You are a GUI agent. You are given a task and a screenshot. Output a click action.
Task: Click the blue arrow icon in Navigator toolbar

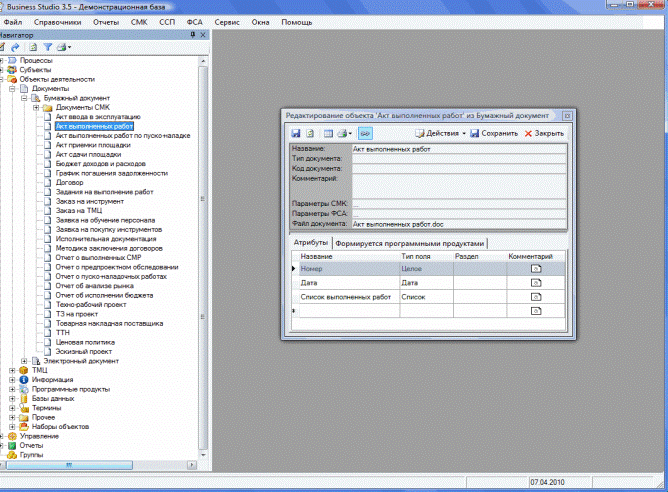15,47
